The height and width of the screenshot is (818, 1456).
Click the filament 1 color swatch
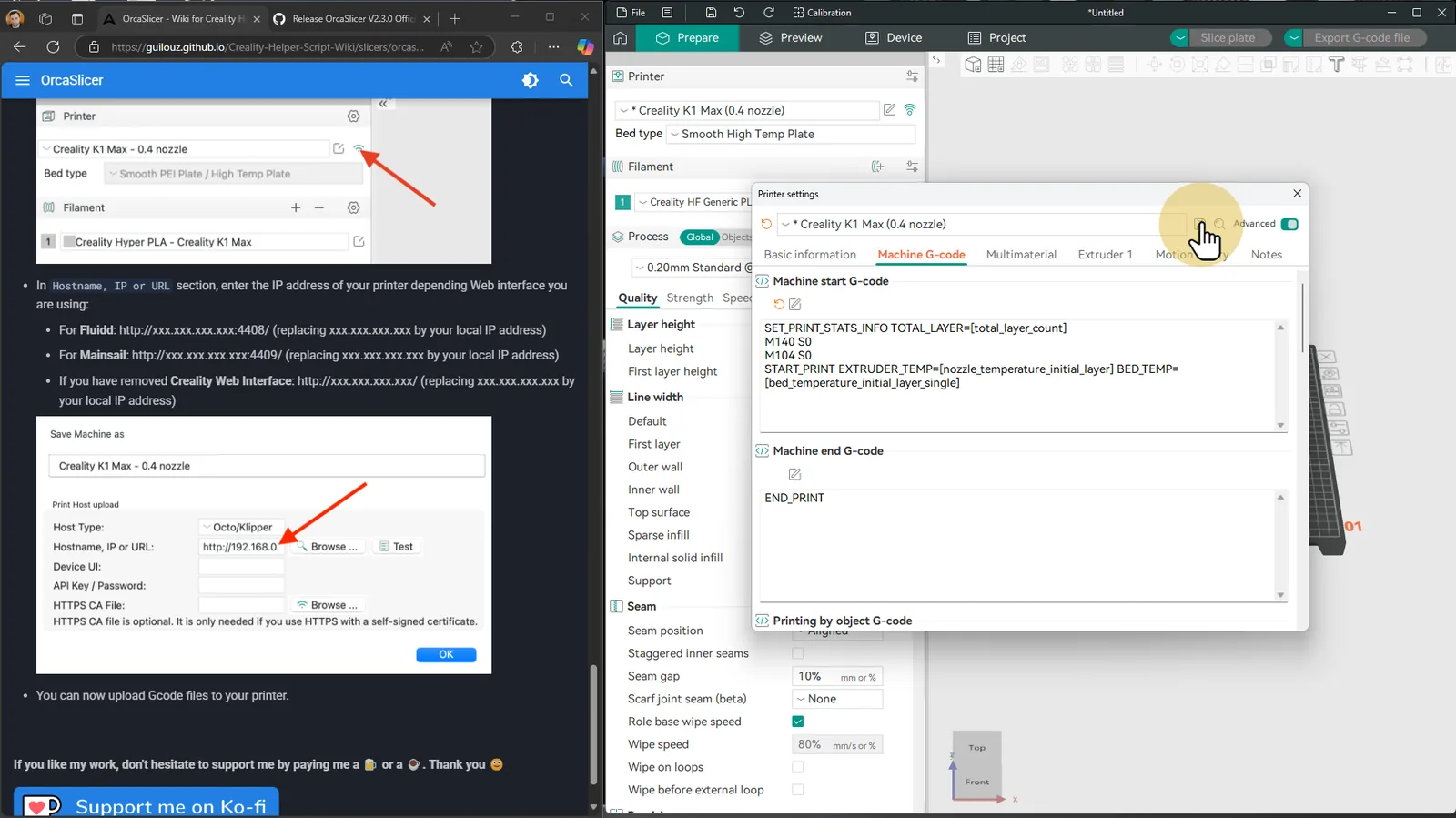[622, 202]
